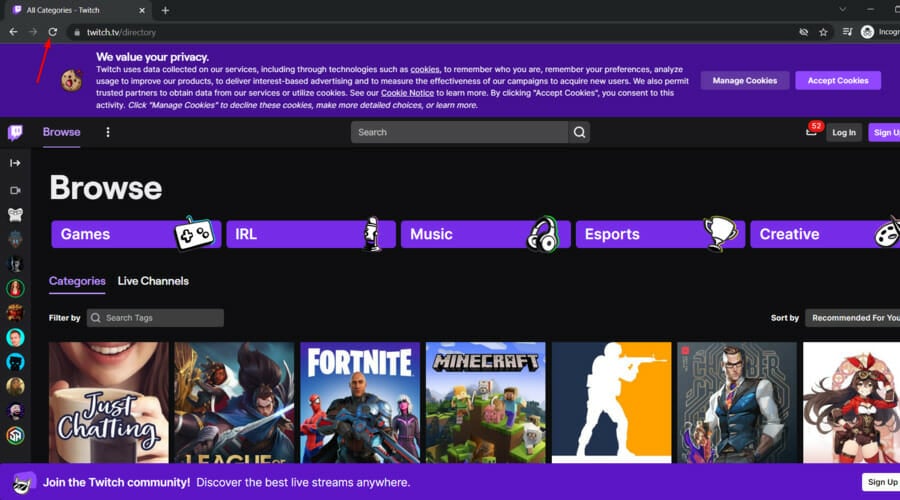Open the Just Chatting category thumbnail
The height and width of the screenshot is (500, 900).
(108, 402)
